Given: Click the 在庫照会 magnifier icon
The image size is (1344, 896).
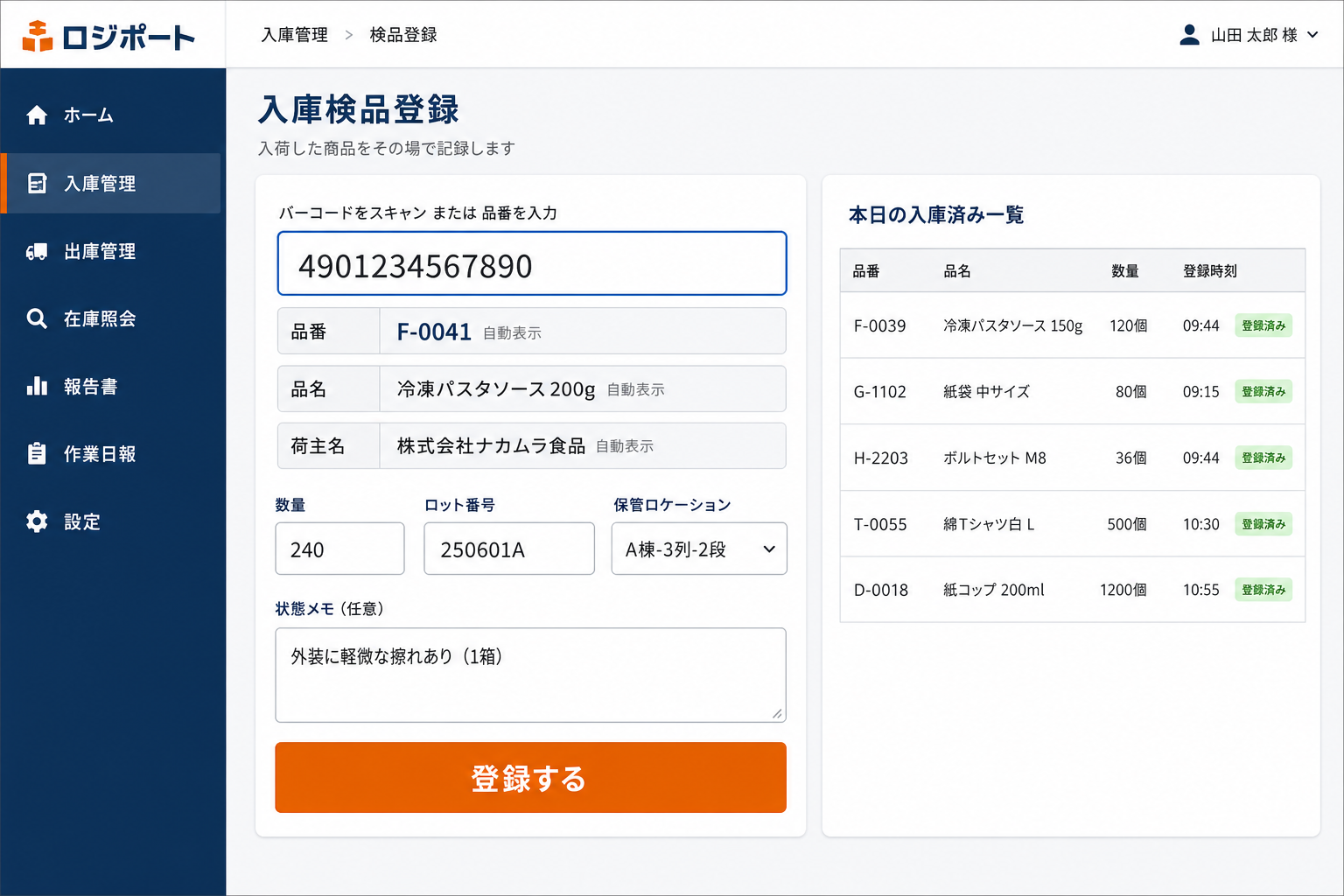Looking at the screenshot, I should 37,318.
